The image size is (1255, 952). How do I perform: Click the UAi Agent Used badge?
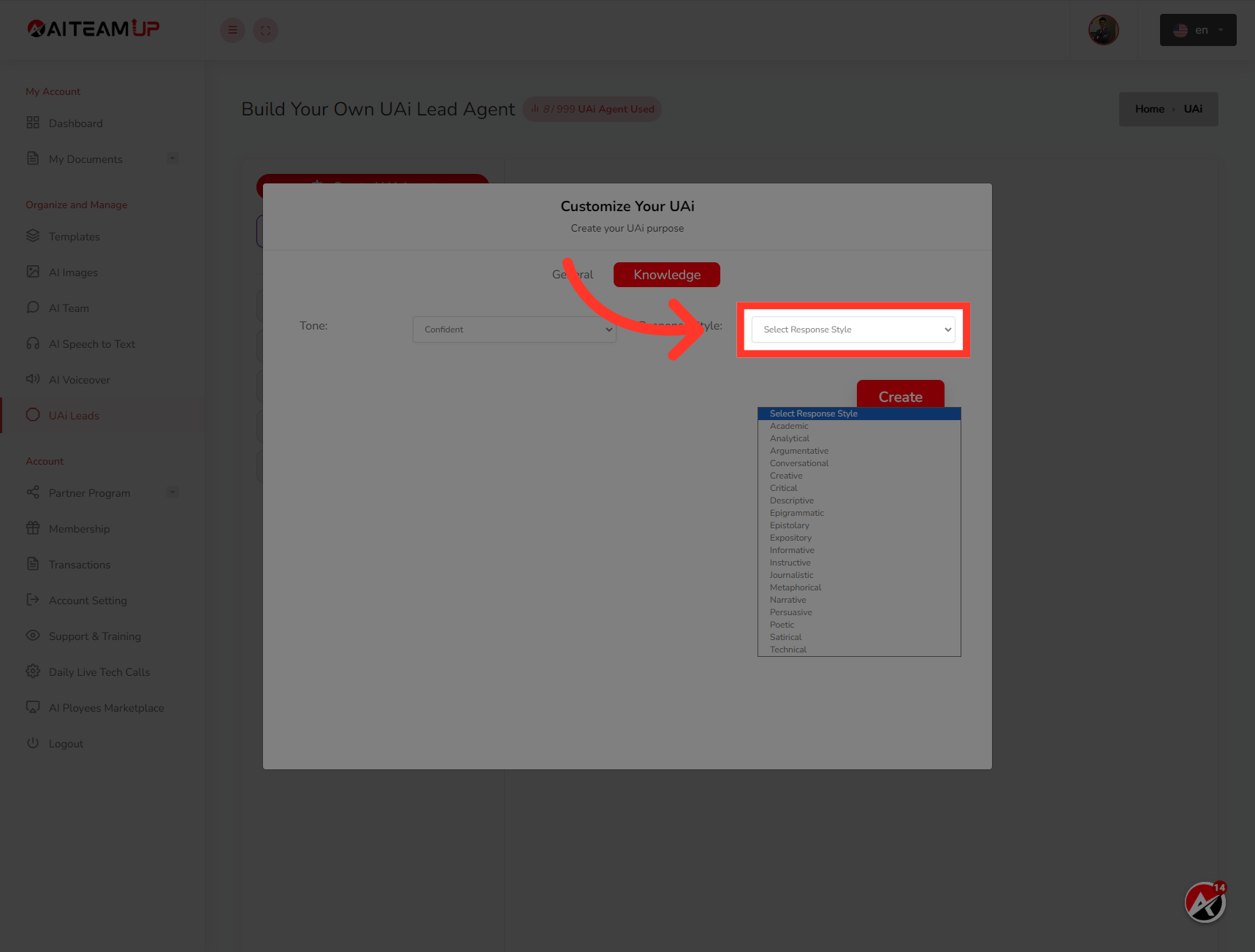tap(592, 109)
